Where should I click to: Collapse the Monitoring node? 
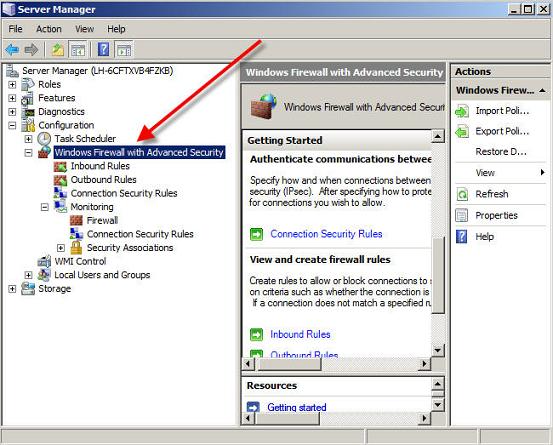click(x=44, y=207)
